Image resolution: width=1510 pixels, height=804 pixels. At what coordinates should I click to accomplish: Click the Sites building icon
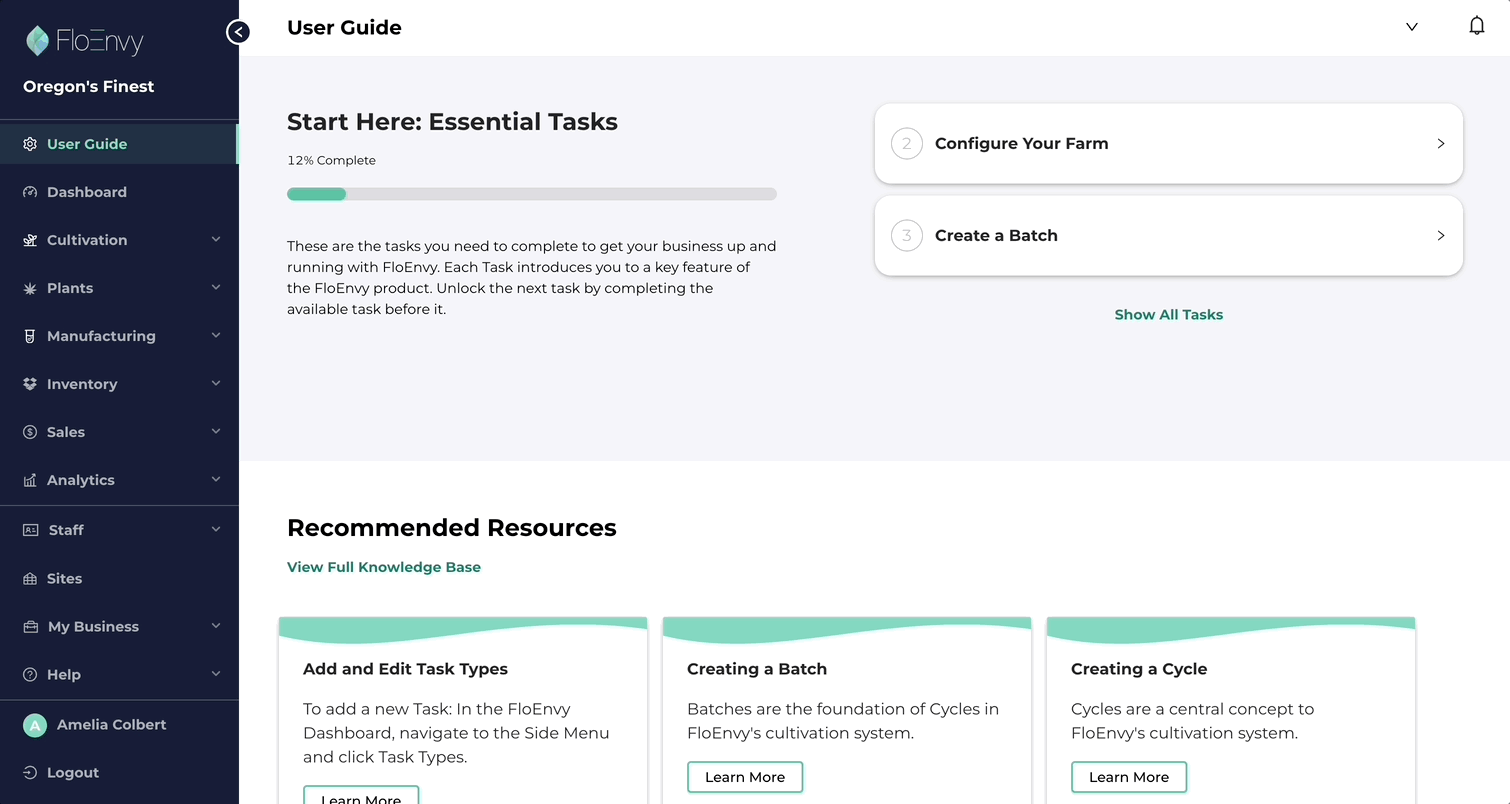point(29,578)
